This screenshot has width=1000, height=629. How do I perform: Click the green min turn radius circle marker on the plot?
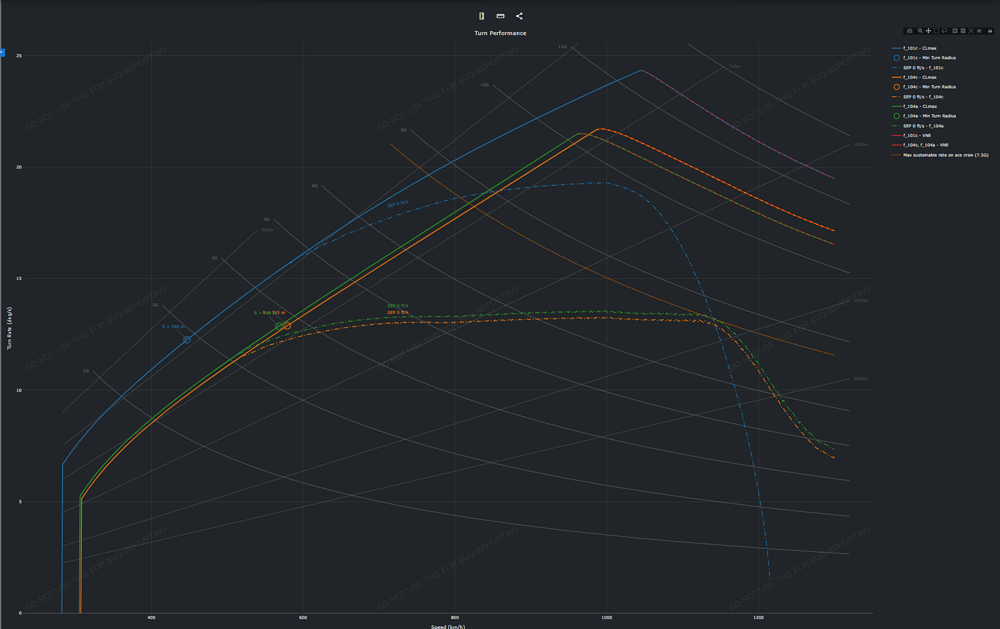tap(279, 326)
